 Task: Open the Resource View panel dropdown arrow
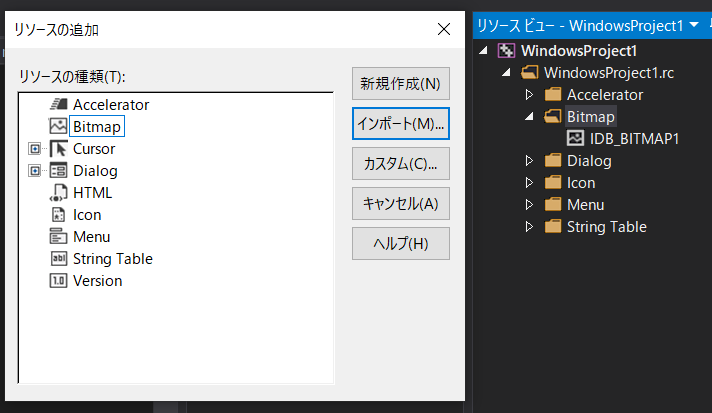pyautogui.click(x=694, y=25)
